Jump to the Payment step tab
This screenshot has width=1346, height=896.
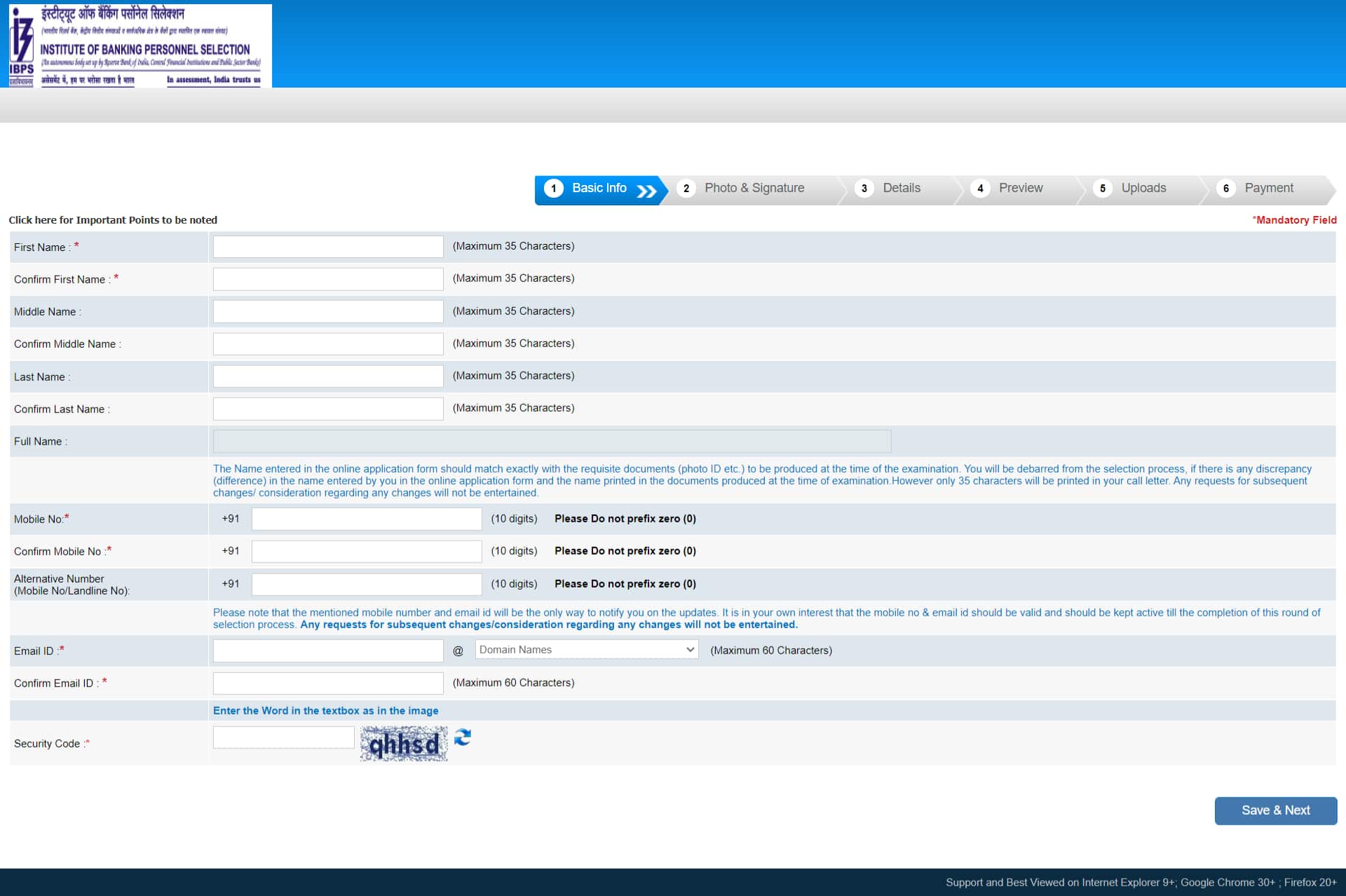pos(1268,189)
